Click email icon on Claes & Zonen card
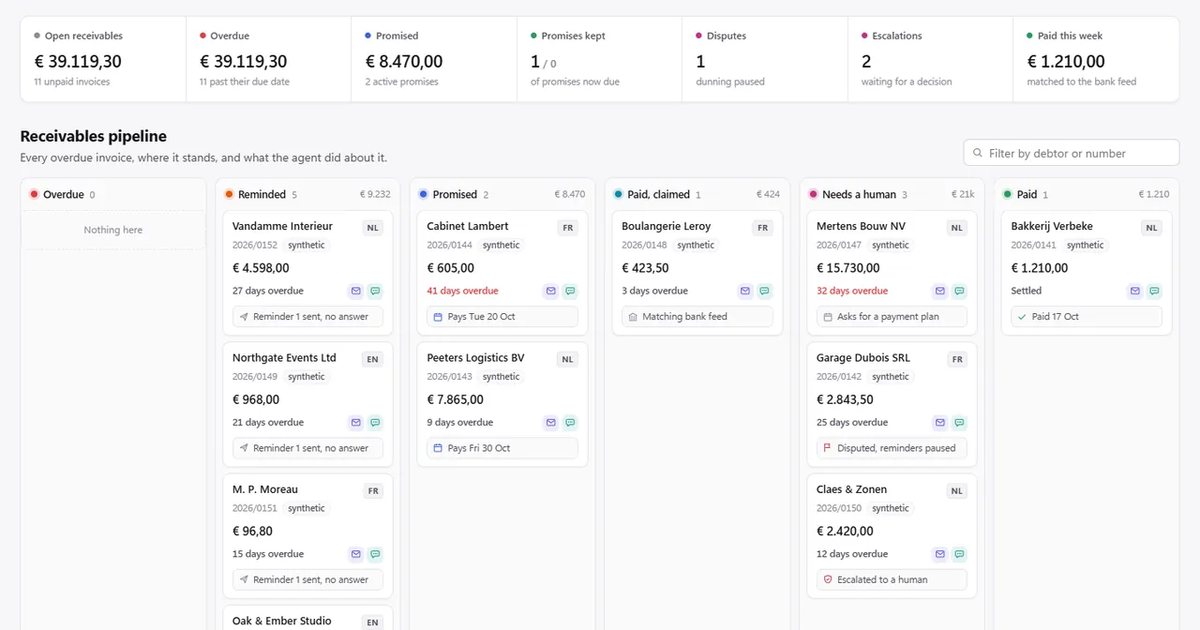Viewport: 1200px width, 630px height. pyautogui.click(x=940, y=554)
